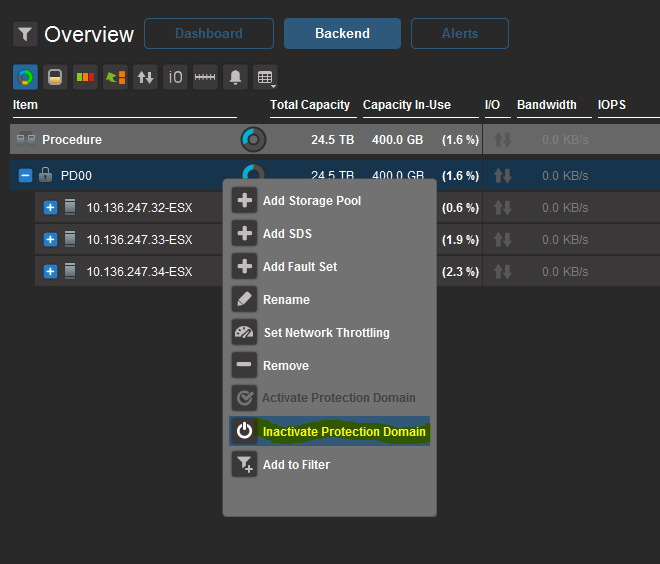Image resolution: width=660 pixels, height=564 pixels.
Task: Click the ruler-like bandwidth toolbar icon
Action: (205, 77)
